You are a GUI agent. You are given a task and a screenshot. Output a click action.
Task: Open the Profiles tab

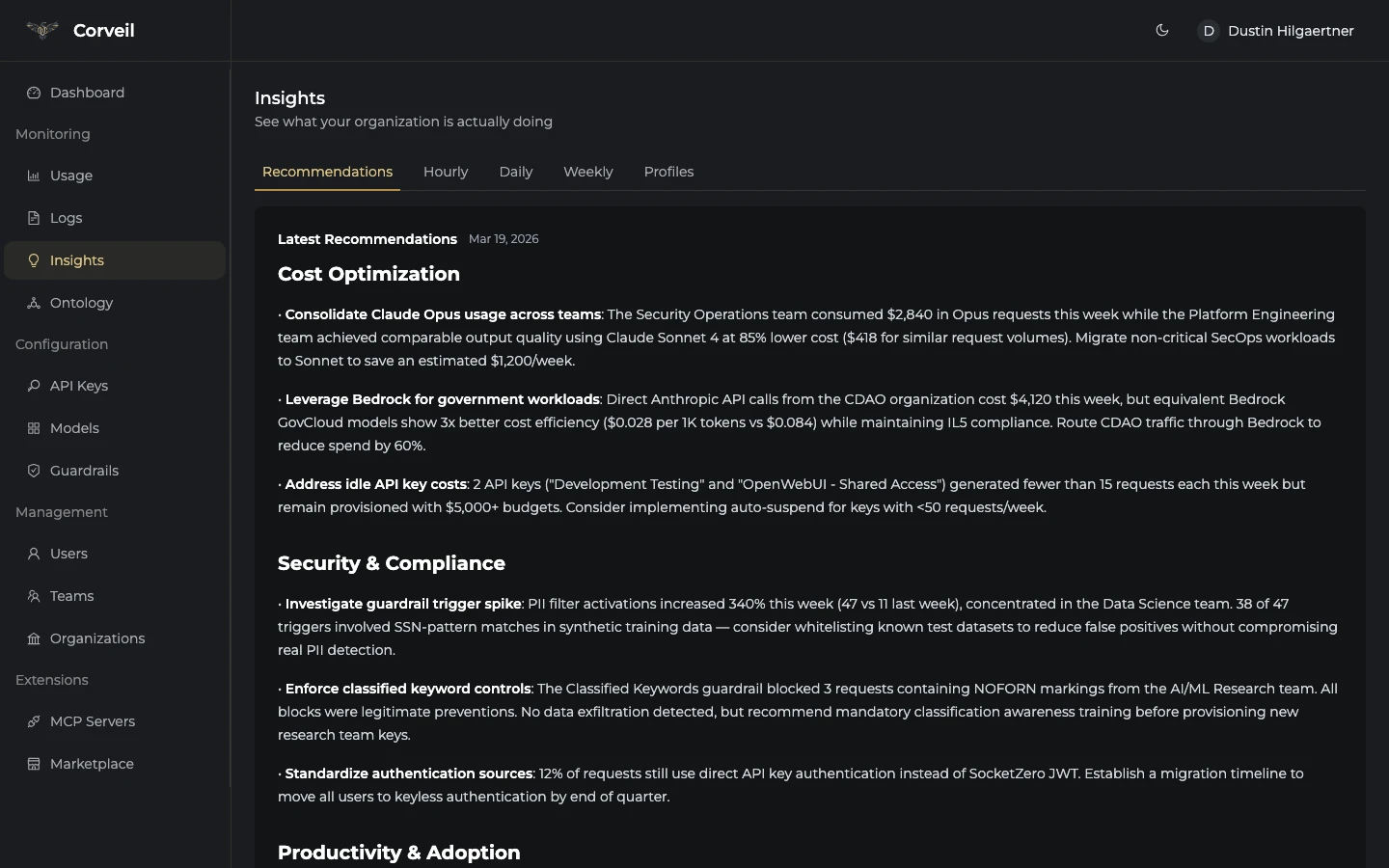pyautogui.click(x=668, y=172)
